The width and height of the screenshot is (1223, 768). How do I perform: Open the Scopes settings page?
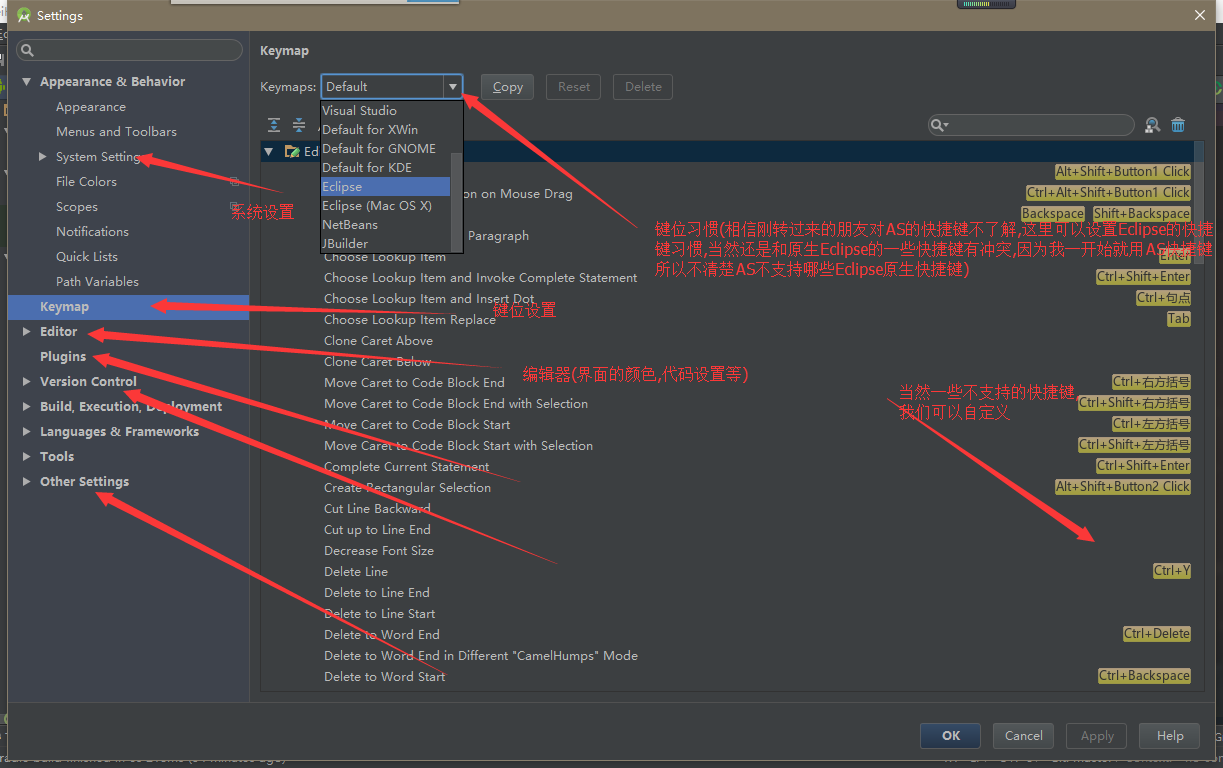(x=77, y=207)
